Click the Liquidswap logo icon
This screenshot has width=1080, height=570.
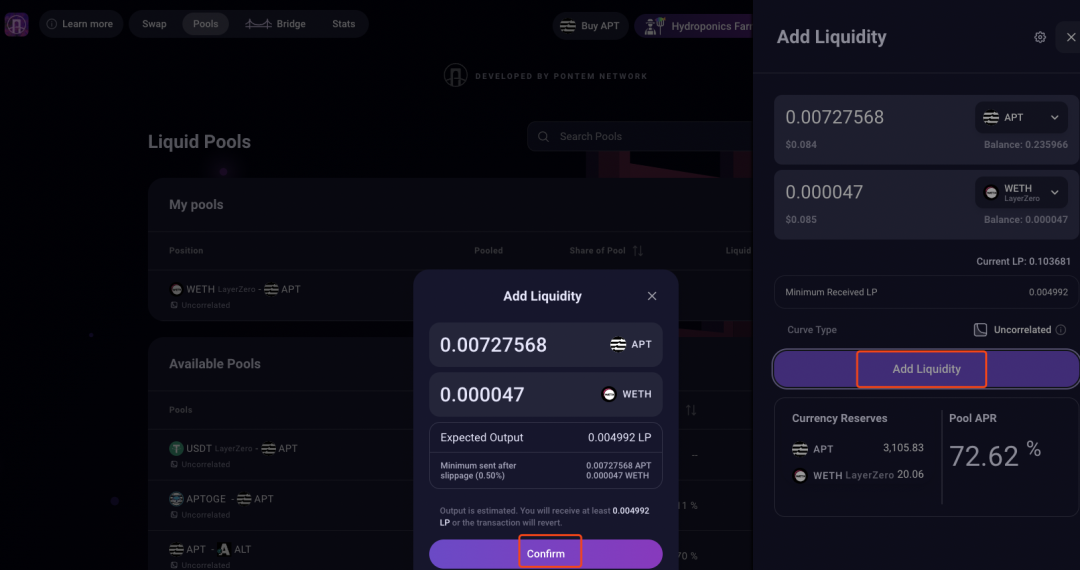[16, 24]
